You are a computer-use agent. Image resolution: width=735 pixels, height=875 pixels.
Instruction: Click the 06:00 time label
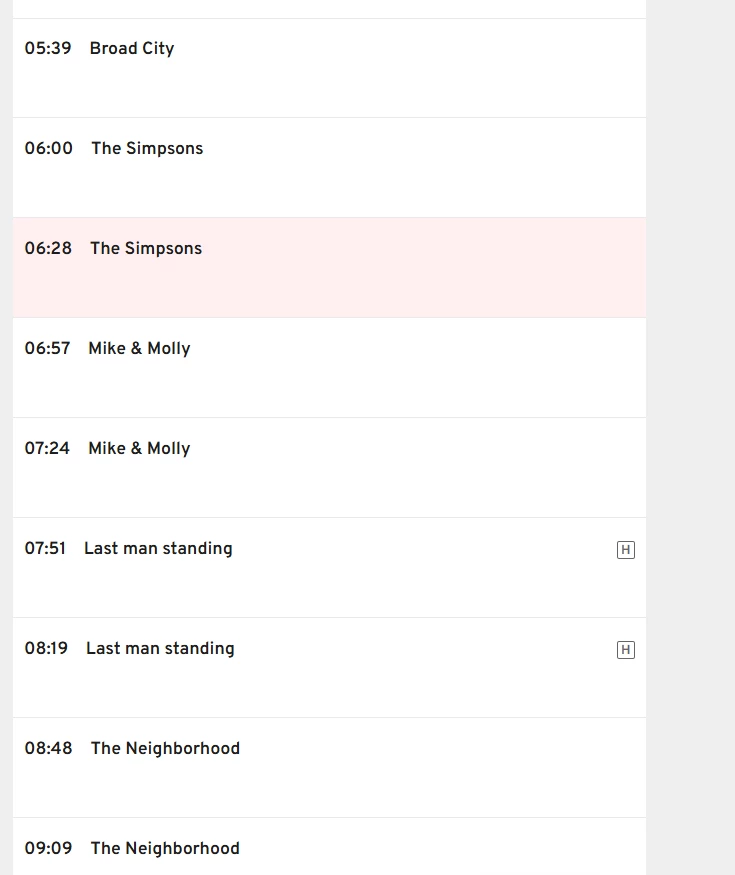coord(49,148)
